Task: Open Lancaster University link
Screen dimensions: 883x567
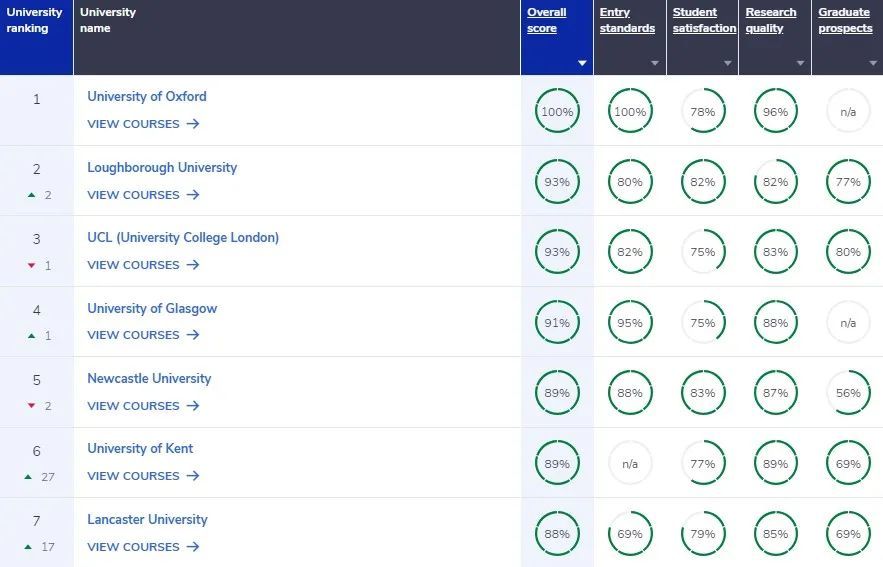Action: (148, 519)
